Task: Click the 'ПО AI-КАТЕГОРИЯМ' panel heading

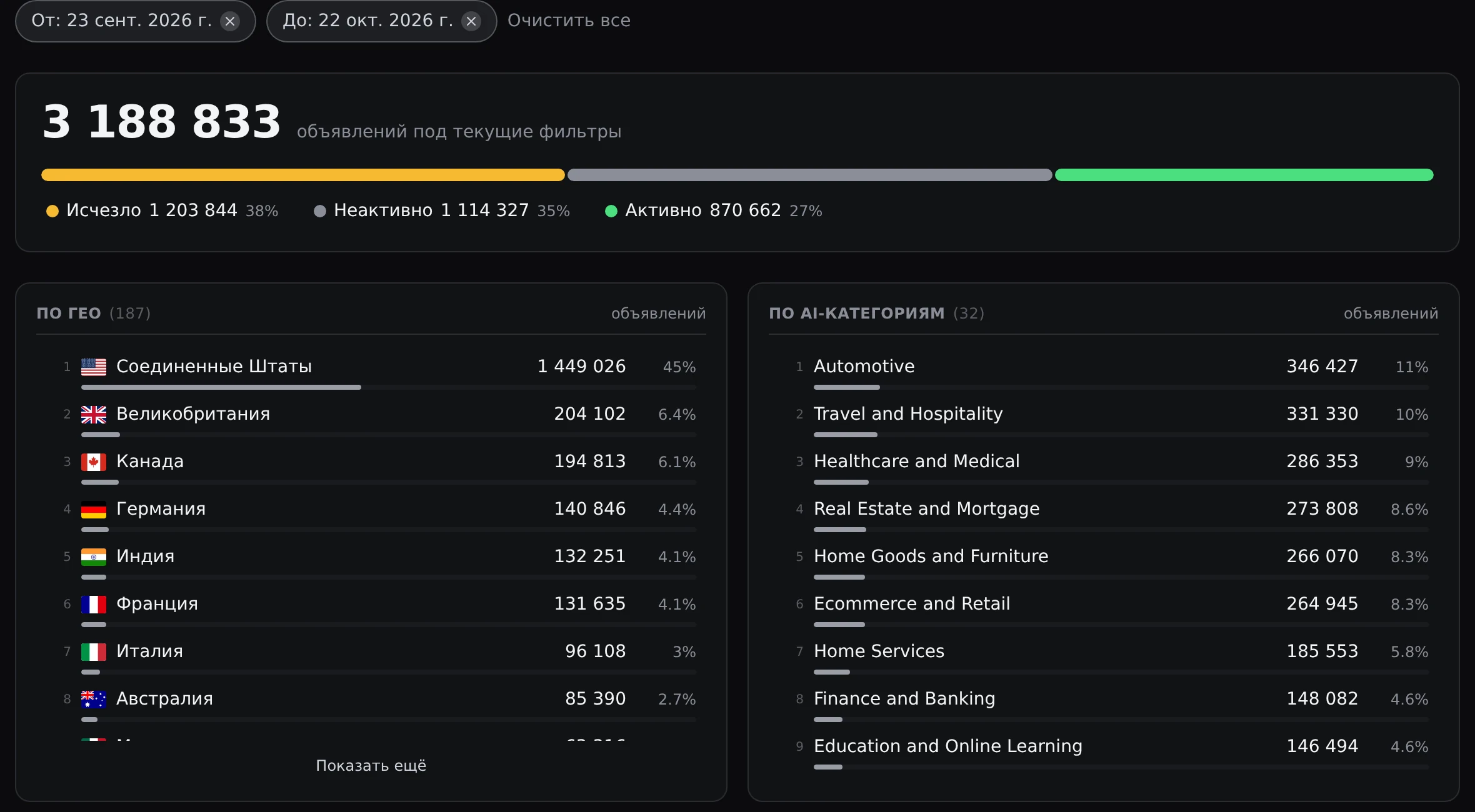Action: (857, 313)
